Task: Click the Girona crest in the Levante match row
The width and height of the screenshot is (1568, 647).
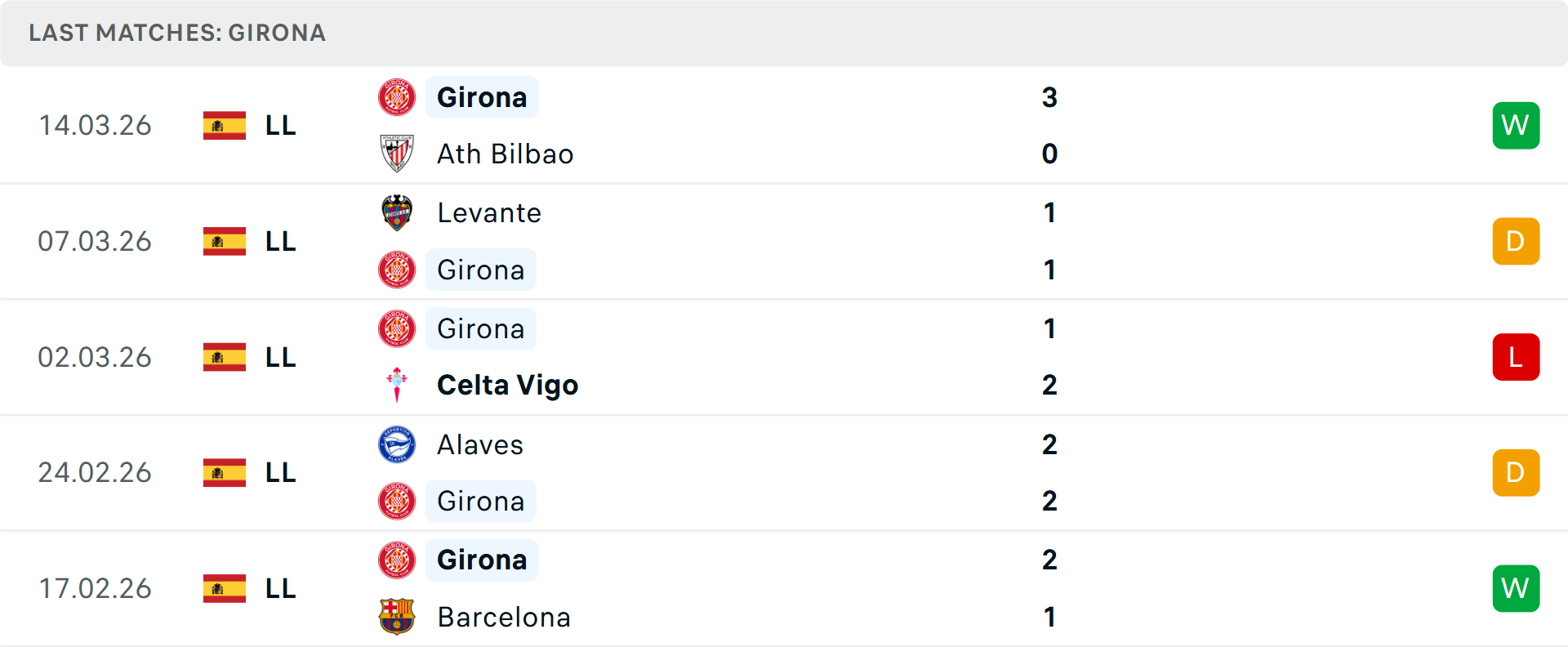Action: click(x=397, y=269)
